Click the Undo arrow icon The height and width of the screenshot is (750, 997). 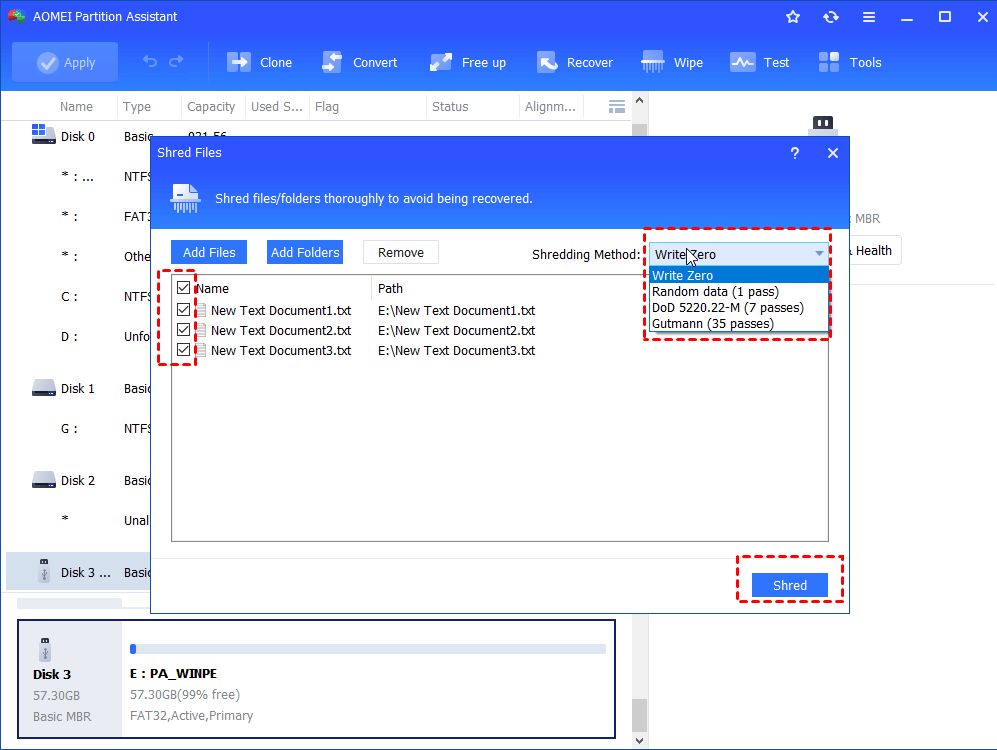coord(149,62)
